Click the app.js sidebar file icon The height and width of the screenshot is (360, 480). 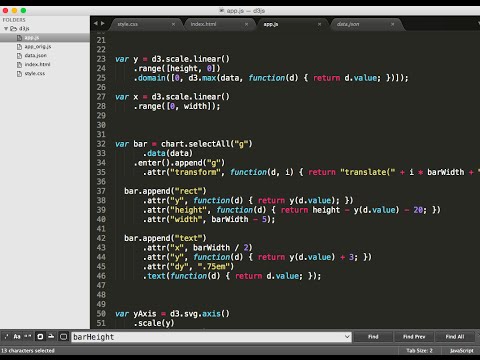click(x=19, y=38)
